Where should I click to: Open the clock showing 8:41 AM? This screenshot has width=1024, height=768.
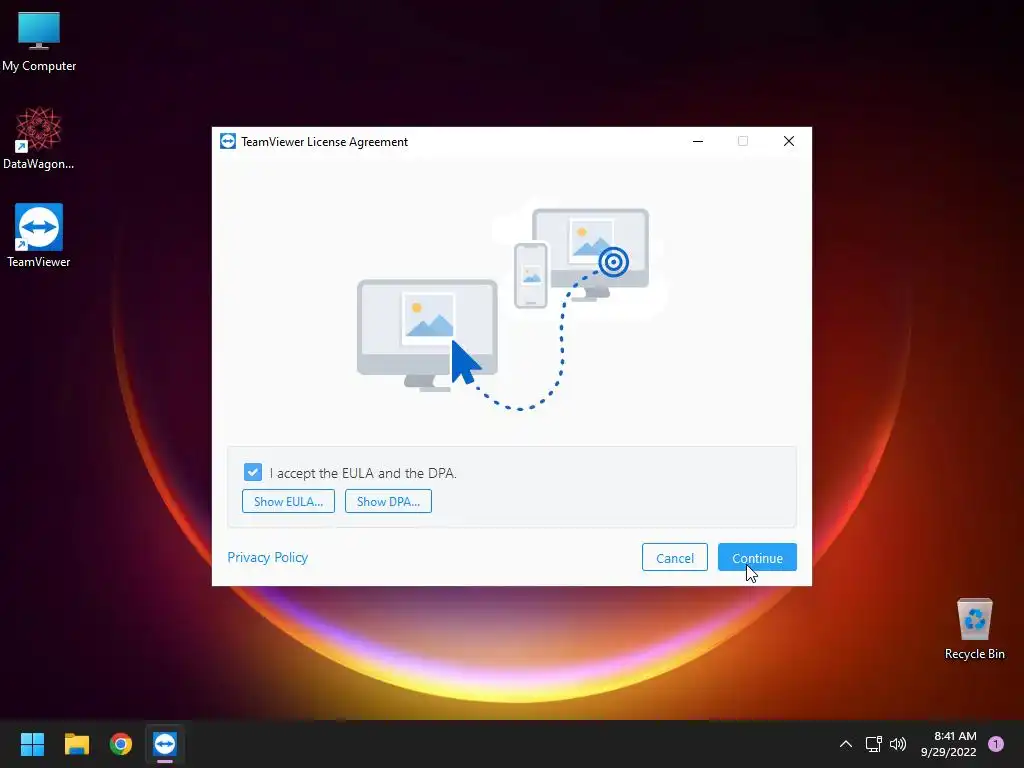click(948, 744)
